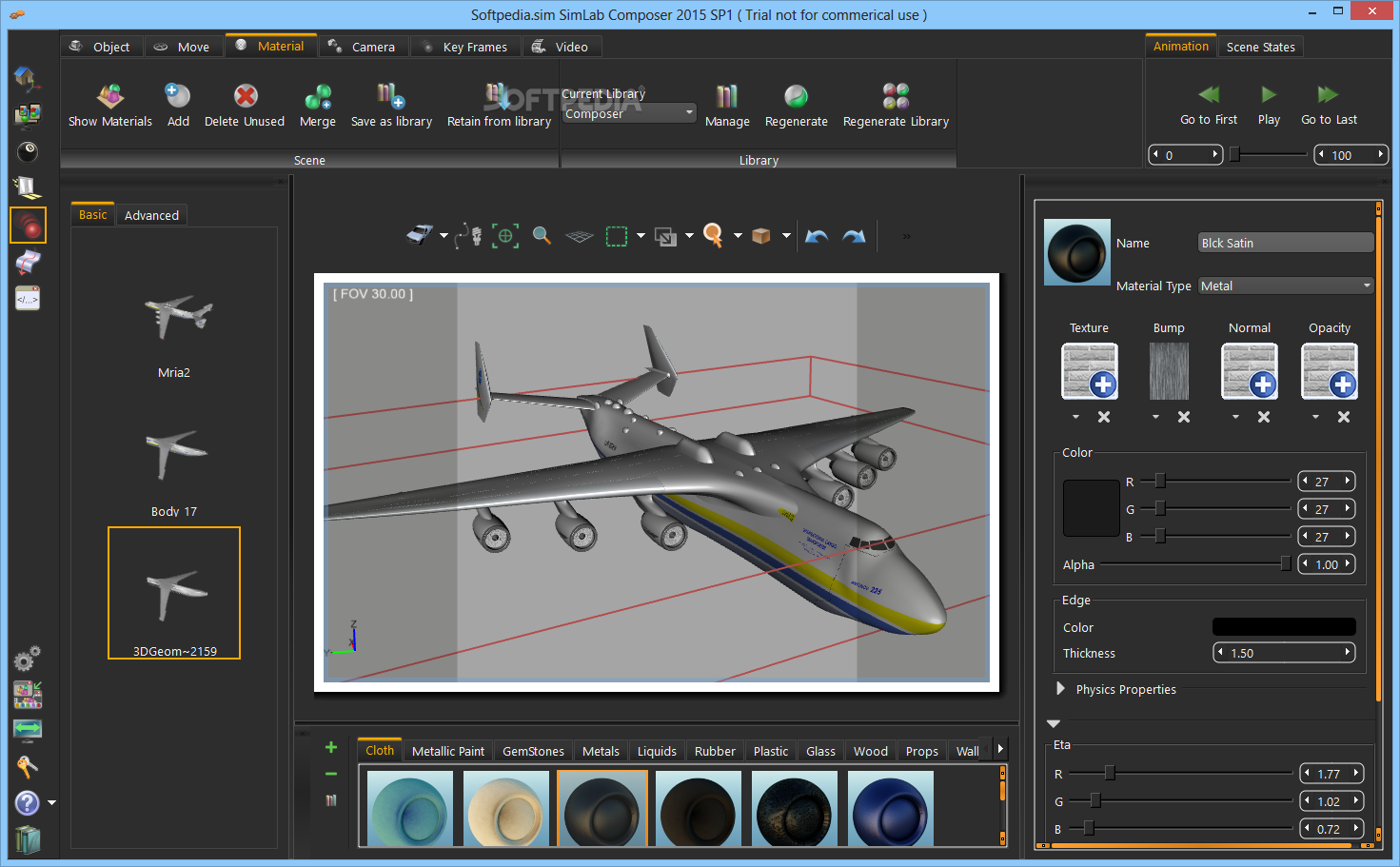The height and width of the screenshot is (867, 1400).
Task: Toggle the ground grid icon
Action: [579, 236]
